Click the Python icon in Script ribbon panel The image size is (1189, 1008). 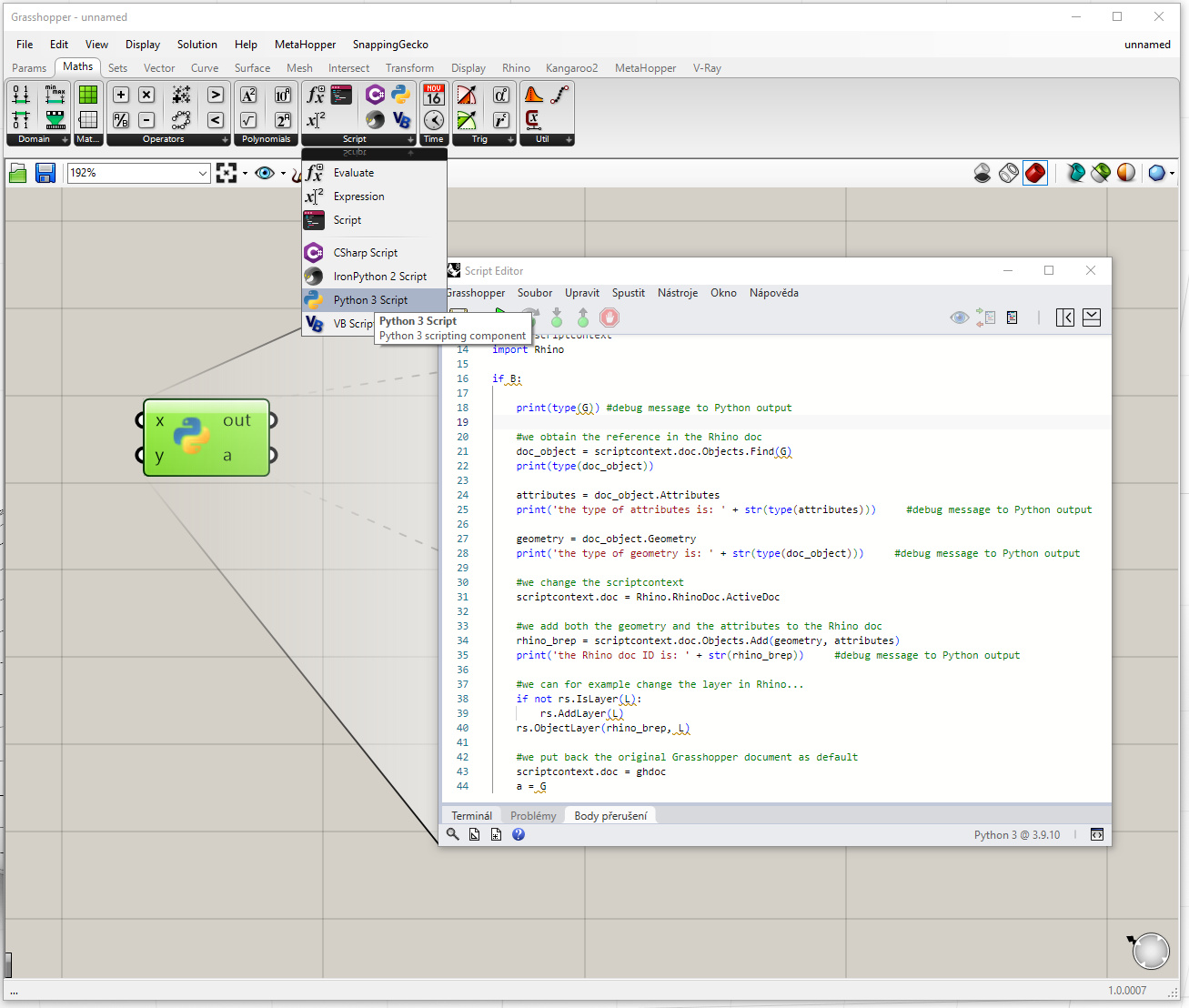[401, 95]
